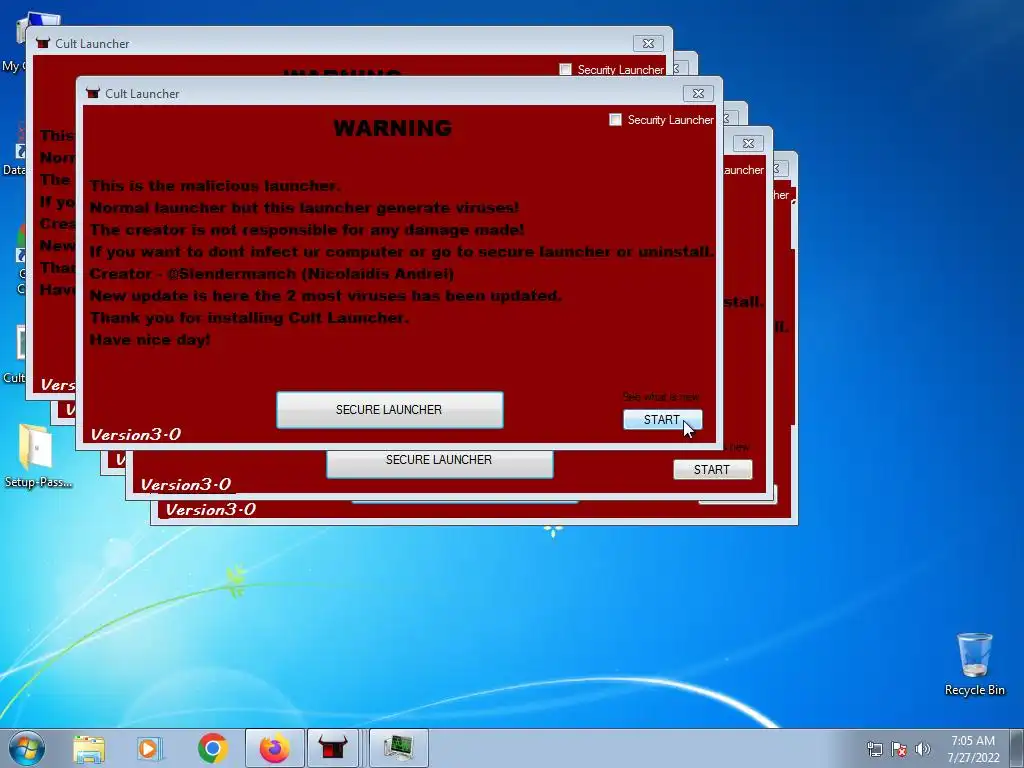Open Google Chrome from the taskbar

click(x=212, y=748)
